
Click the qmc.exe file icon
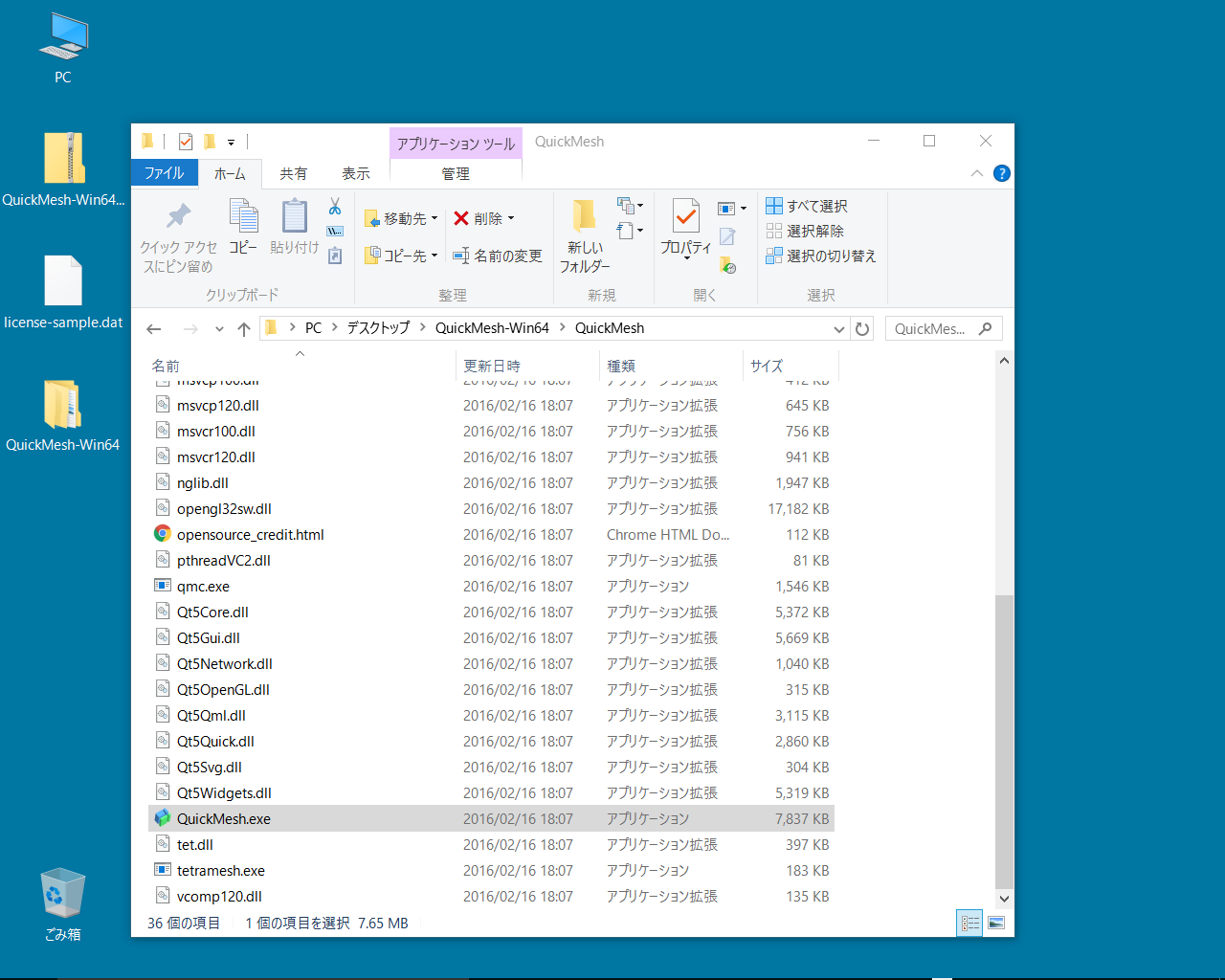coord(163,586)
